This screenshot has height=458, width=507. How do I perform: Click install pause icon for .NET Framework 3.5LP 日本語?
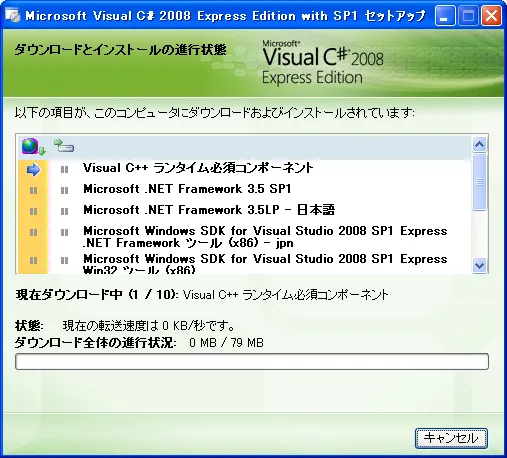tap(64, 212)
